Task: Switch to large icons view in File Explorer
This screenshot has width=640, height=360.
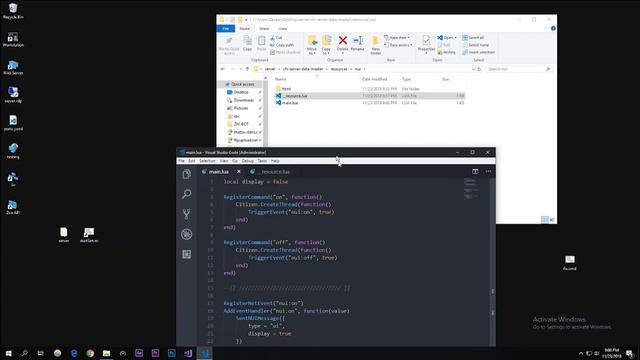Action: [x=552, y=220]
